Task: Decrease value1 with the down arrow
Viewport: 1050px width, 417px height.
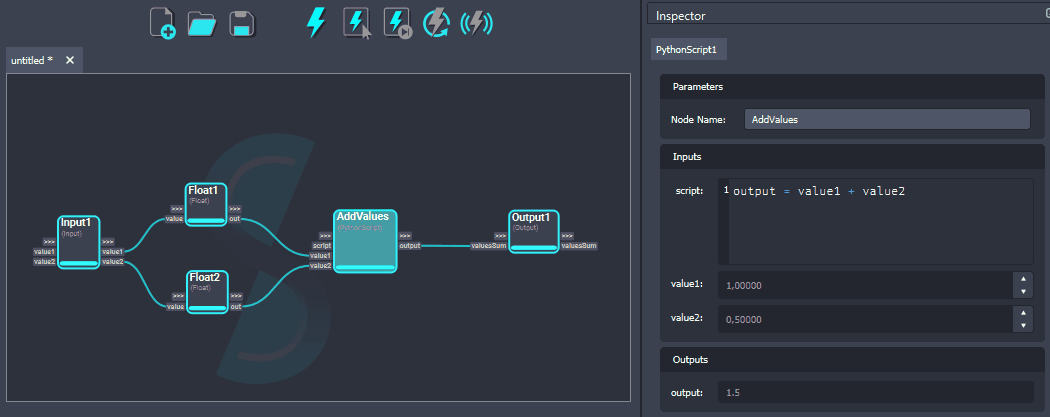Action: point(1023,292)
